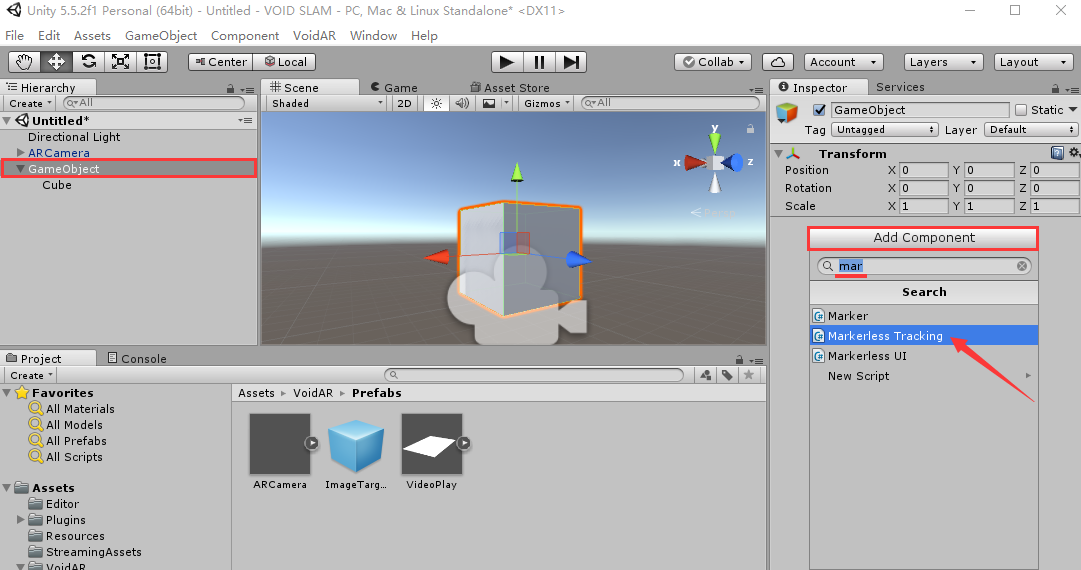Select the Scale tool
Viewport: 1081px width, 570px height.
coord(120,62)
